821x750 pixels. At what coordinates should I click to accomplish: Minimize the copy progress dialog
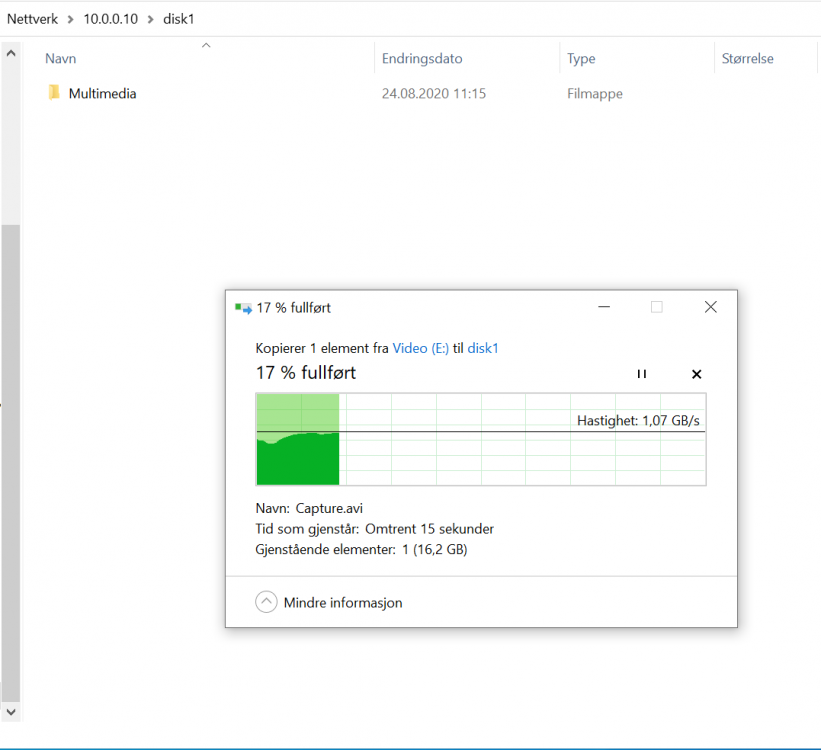(x=604, y=307)
